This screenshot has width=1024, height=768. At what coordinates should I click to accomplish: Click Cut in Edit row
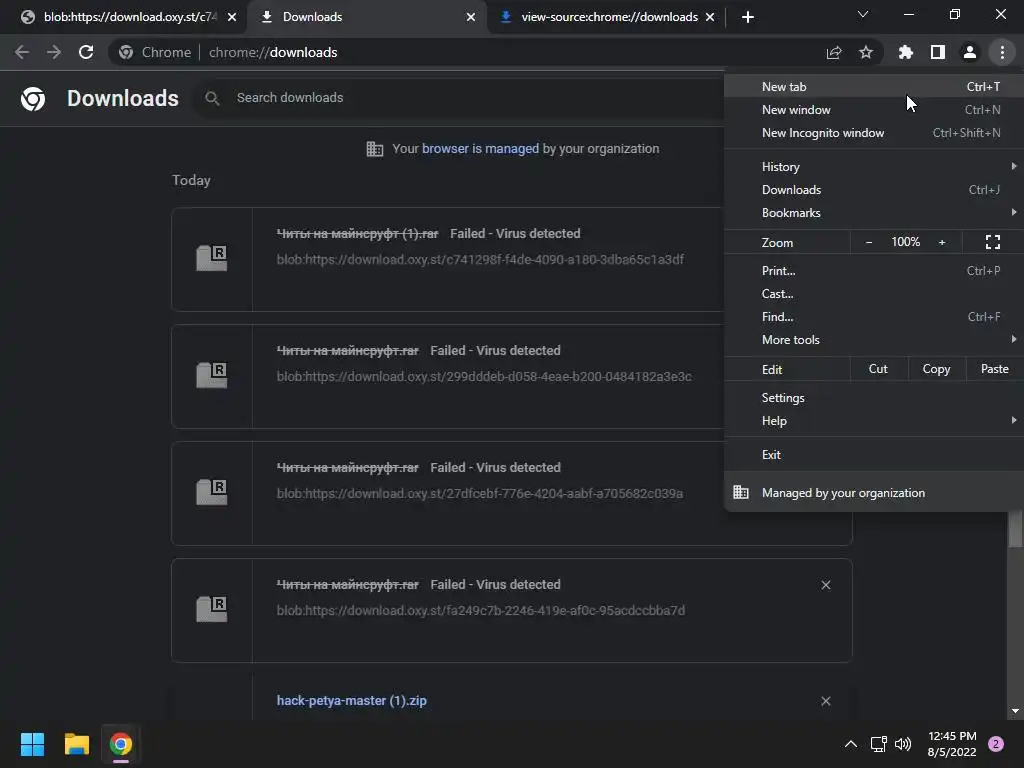[x=878, y=369]
